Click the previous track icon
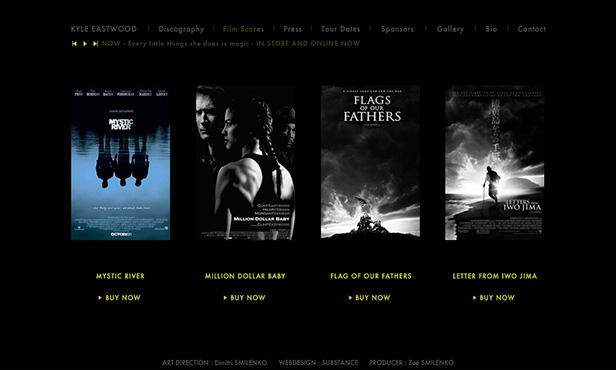The image size is (616, 370). [x=74, y=44]
